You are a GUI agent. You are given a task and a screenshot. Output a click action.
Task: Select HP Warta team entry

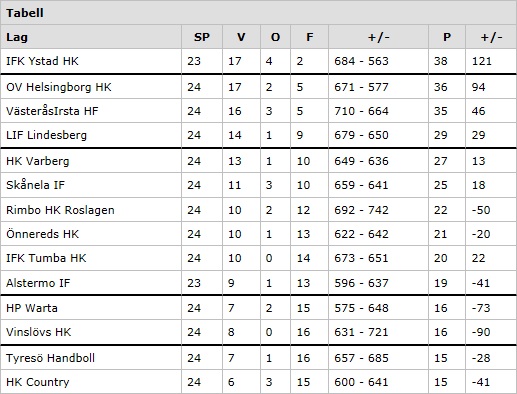point(32,308)
